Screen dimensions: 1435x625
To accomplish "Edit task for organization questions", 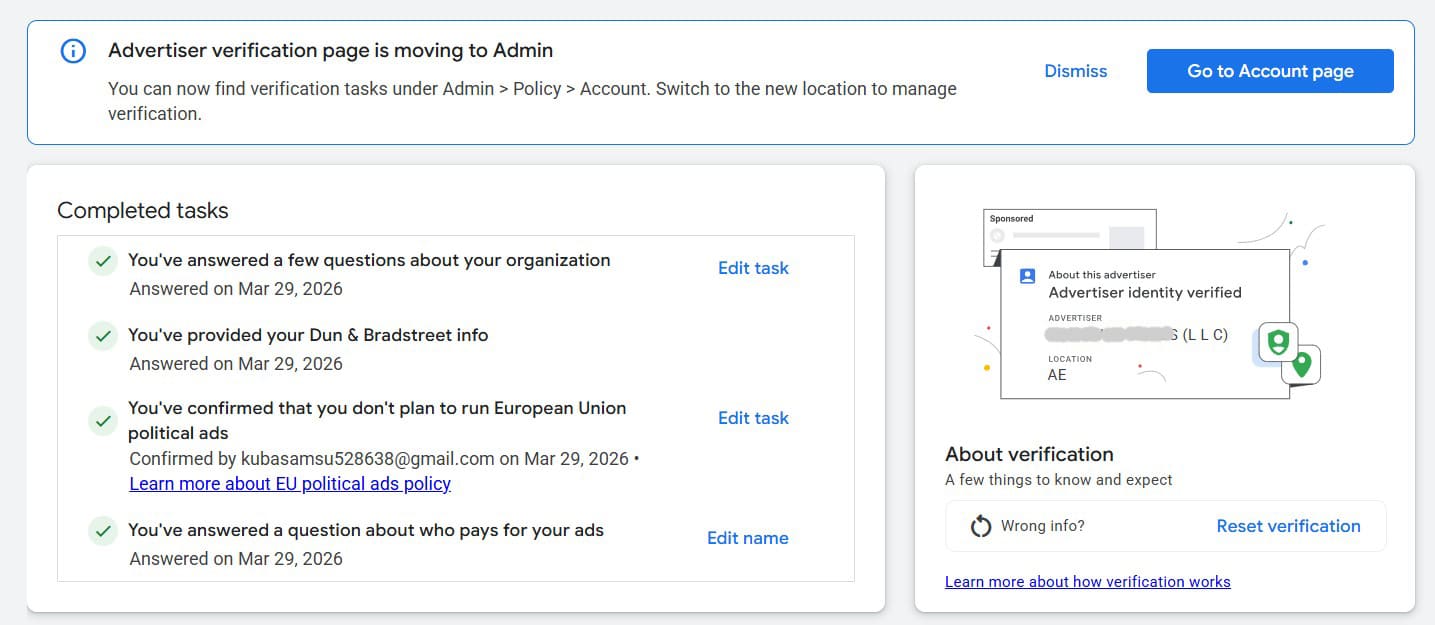I will pyautogui.click(x=753, y=268).
